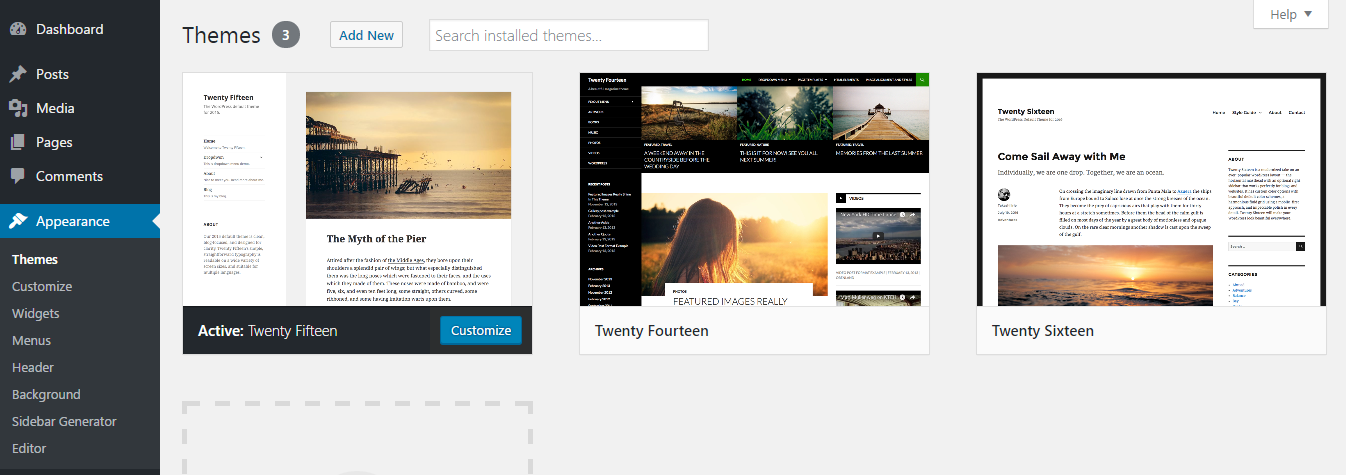Screen dimensions: 1346x475
Task: Open Sidebar Generator in sidebar
Action: 64,421
